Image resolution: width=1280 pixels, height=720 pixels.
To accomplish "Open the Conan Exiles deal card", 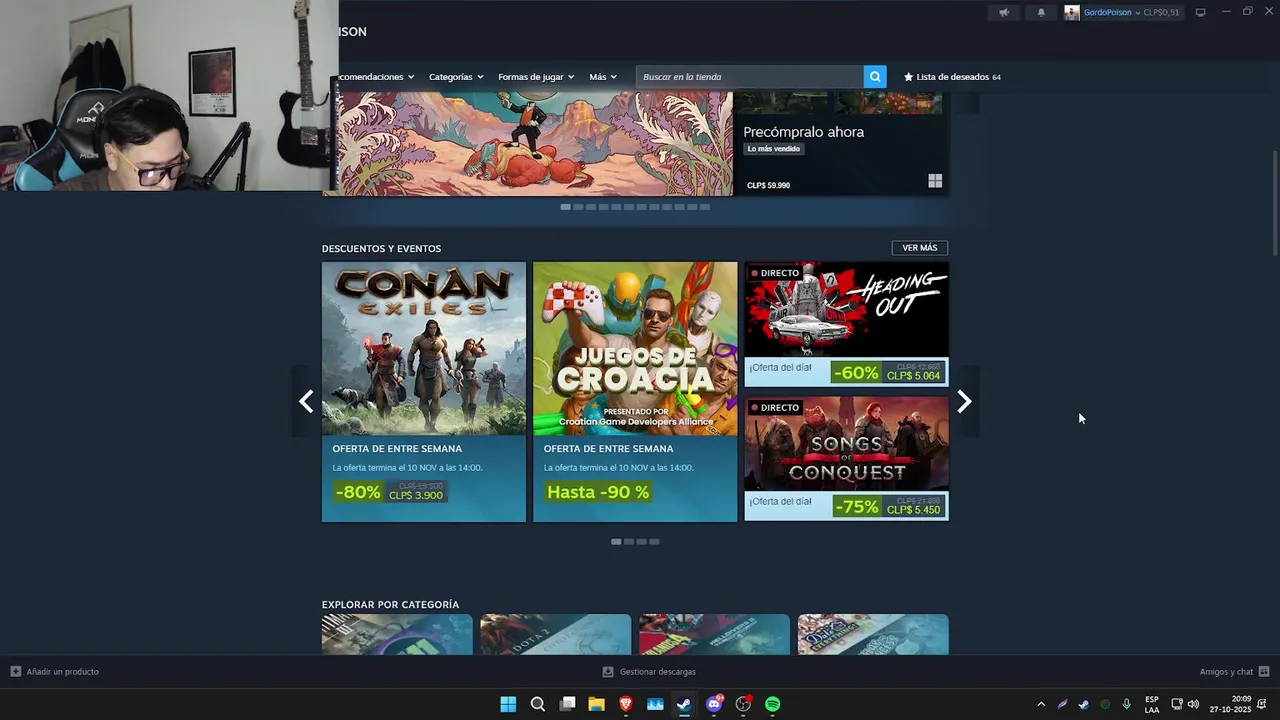I will click(424, 391).
